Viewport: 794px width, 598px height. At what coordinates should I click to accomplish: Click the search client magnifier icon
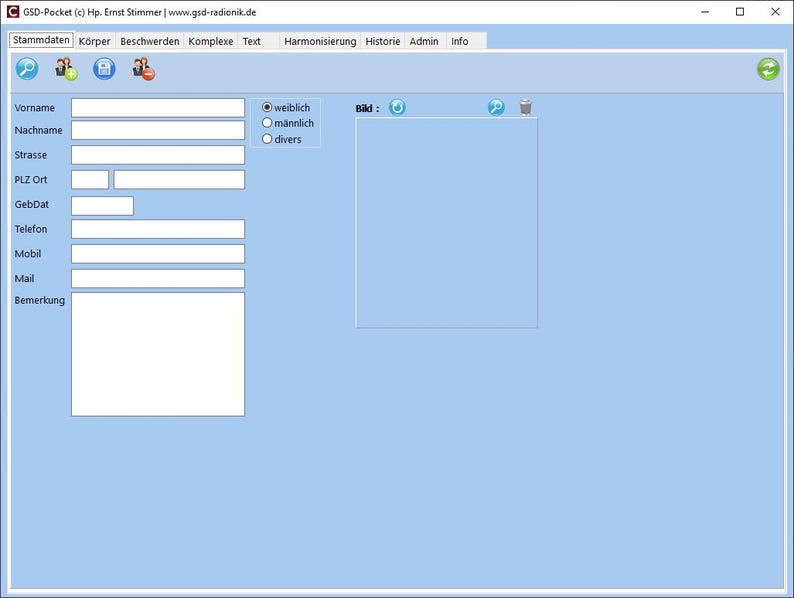(x=27, y=69)
